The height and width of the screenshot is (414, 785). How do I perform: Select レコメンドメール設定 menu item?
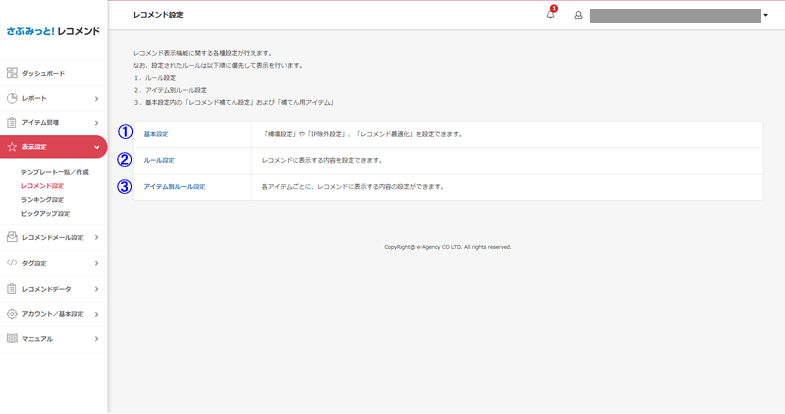(x=54, y=238)
